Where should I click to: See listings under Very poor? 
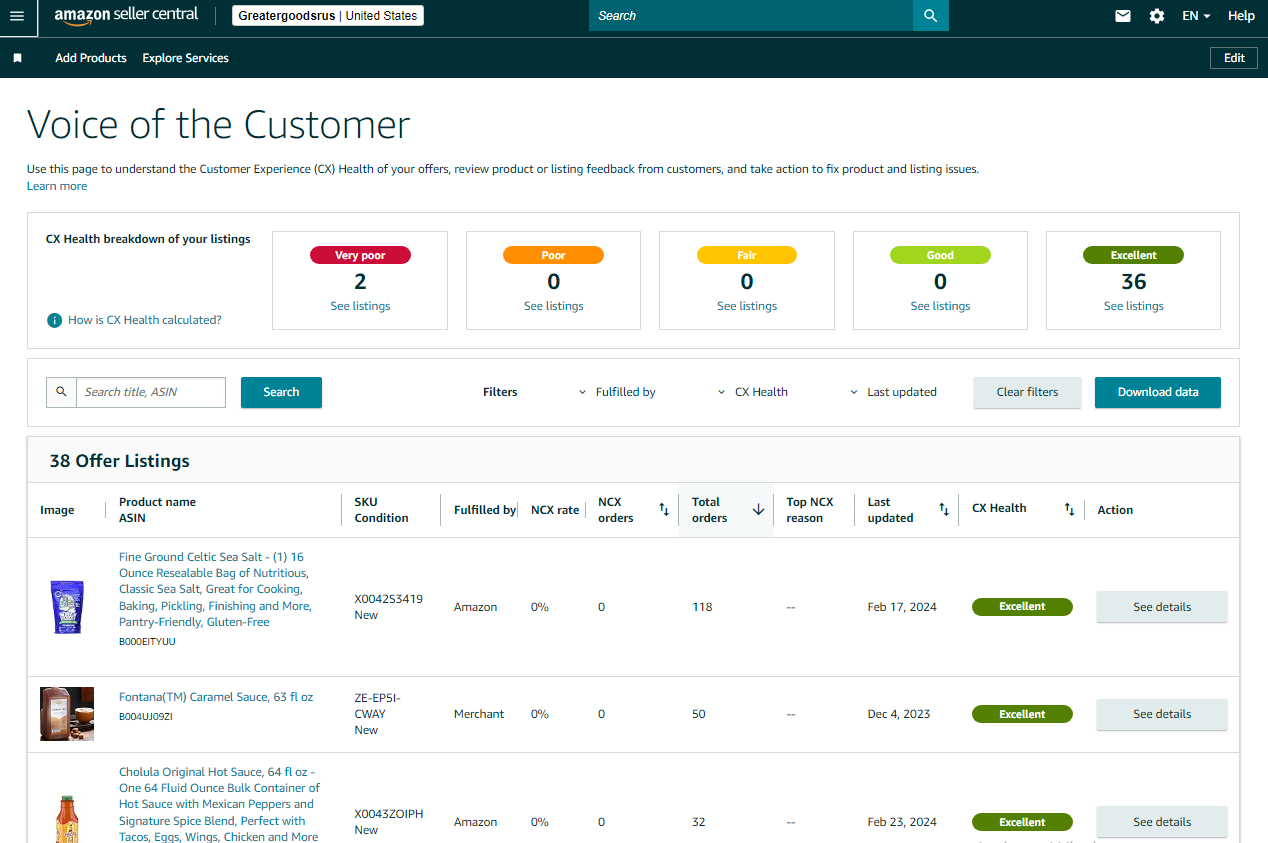[360, 306]
